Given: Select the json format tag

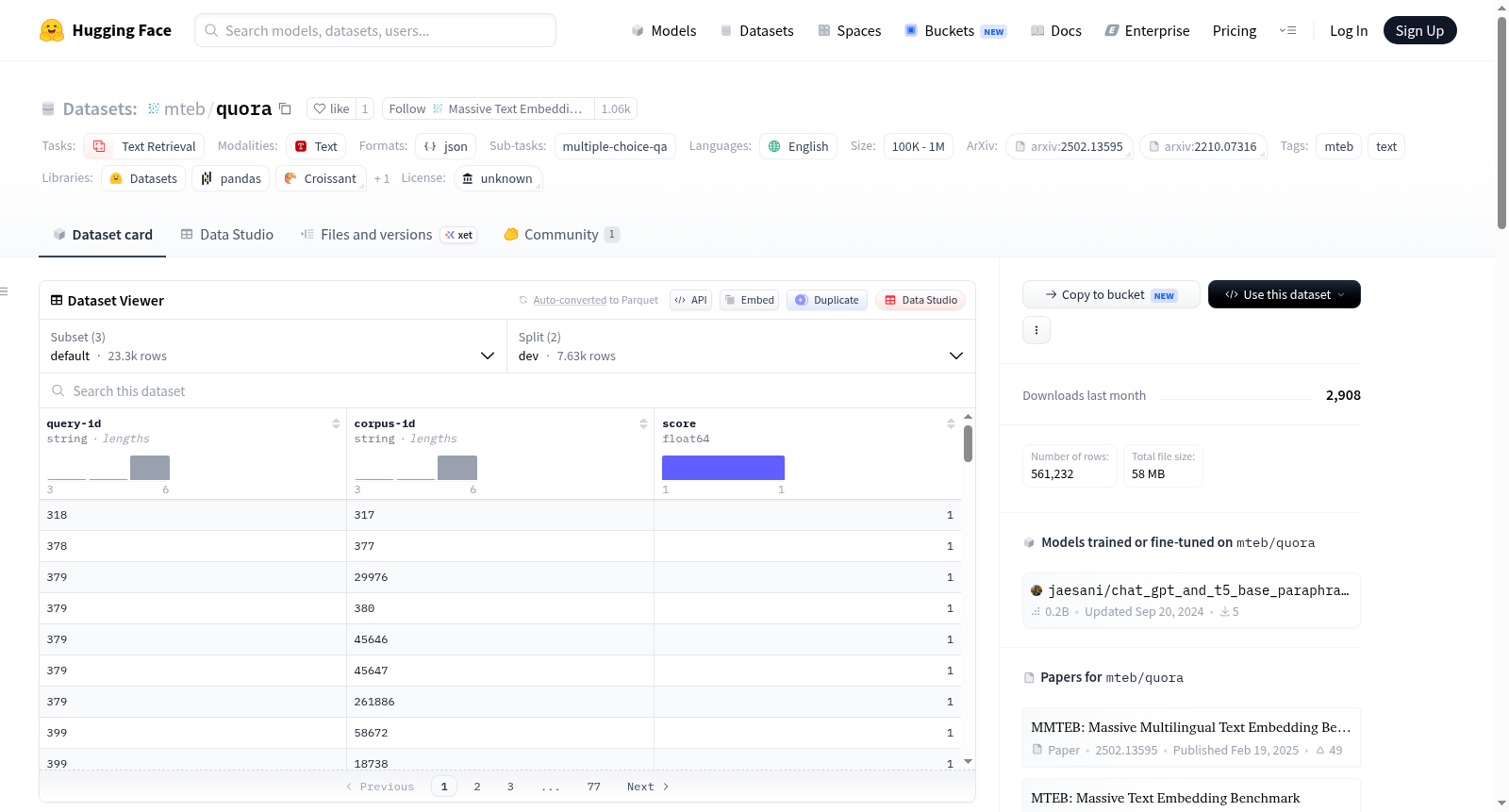Looking at the screenshot, I should (446, 146).
